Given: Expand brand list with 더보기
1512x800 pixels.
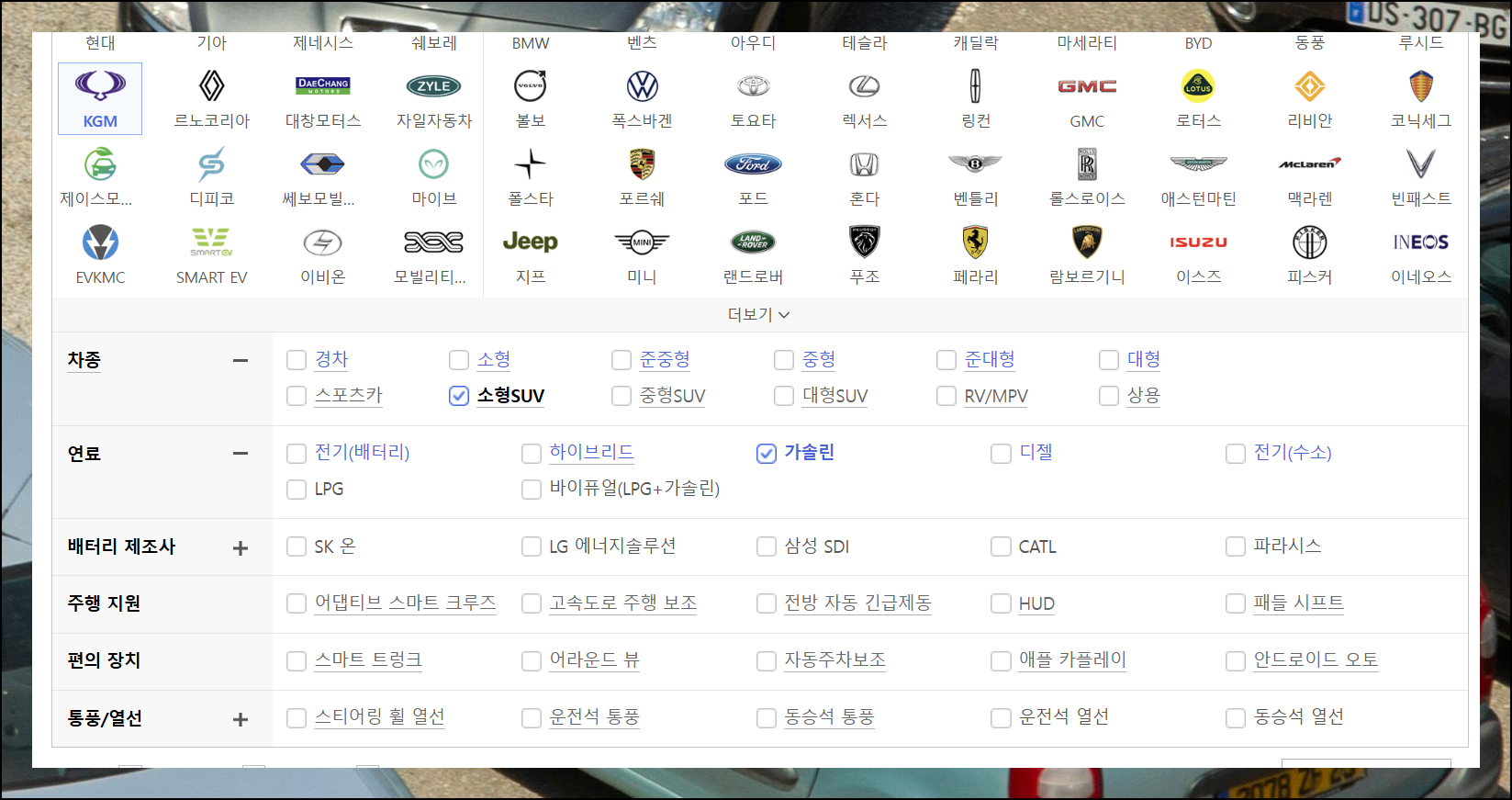Looking at the screenshot, I should [x=759, y=315].
